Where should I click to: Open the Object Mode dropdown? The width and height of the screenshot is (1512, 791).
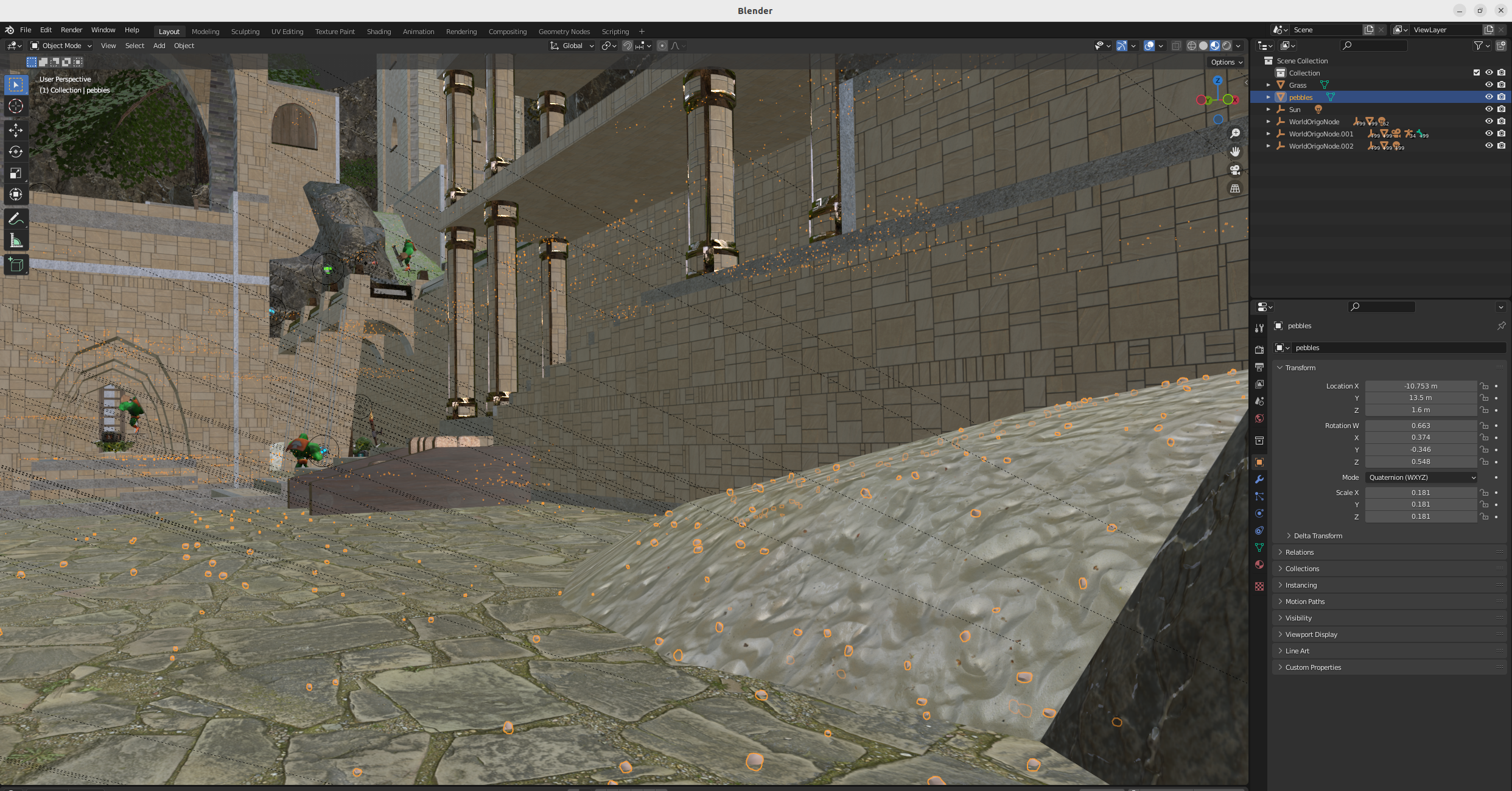(61, 46)
